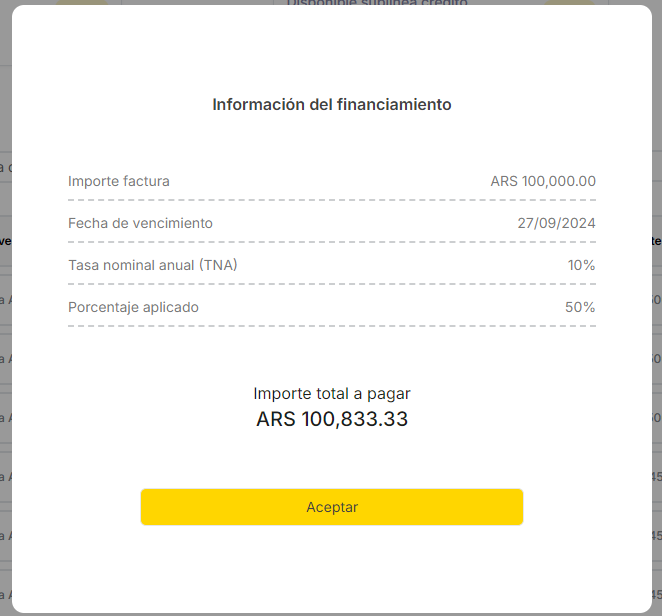
Task: Click the dashed divider below Importe factura
Action: coord(331,200)
